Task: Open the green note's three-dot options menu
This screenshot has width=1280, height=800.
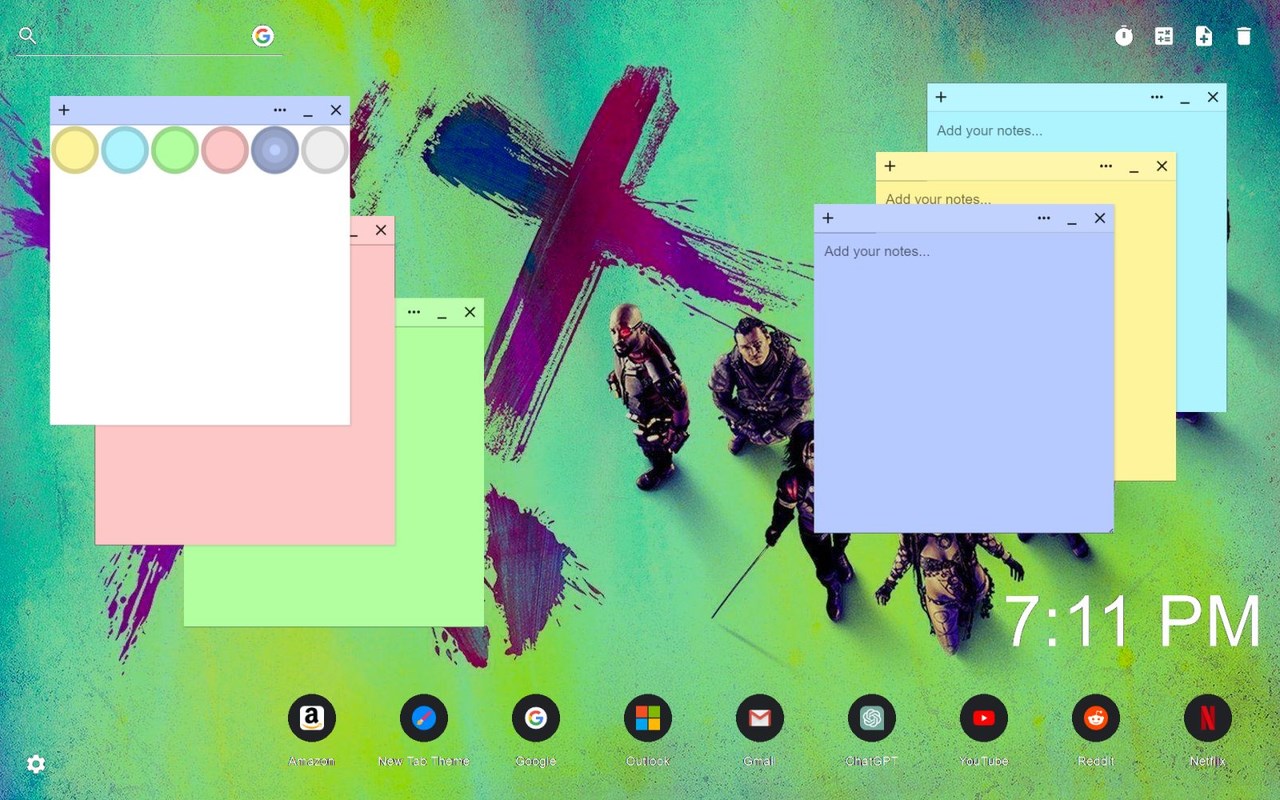Action: (x=414, y=312)
